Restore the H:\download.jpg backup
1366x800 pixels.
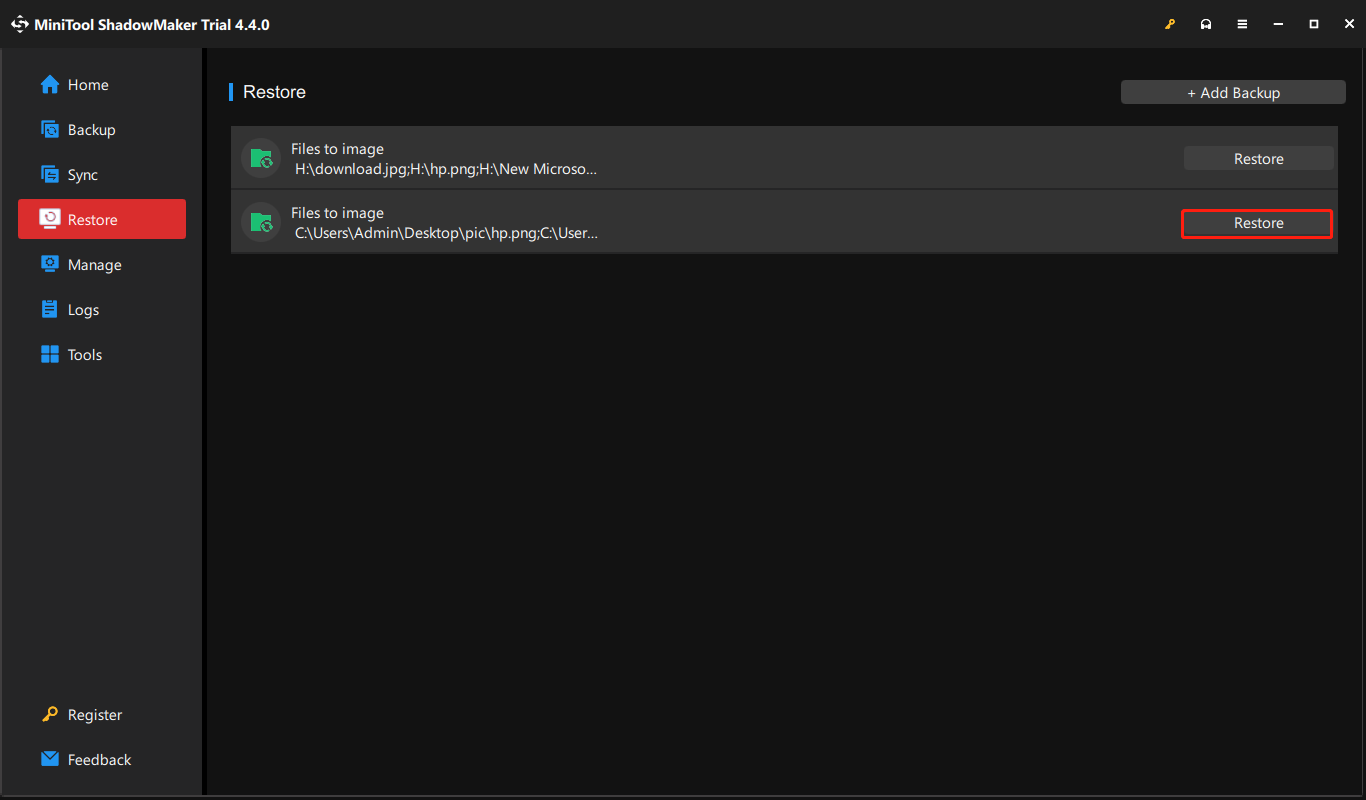click(1258, 159)
